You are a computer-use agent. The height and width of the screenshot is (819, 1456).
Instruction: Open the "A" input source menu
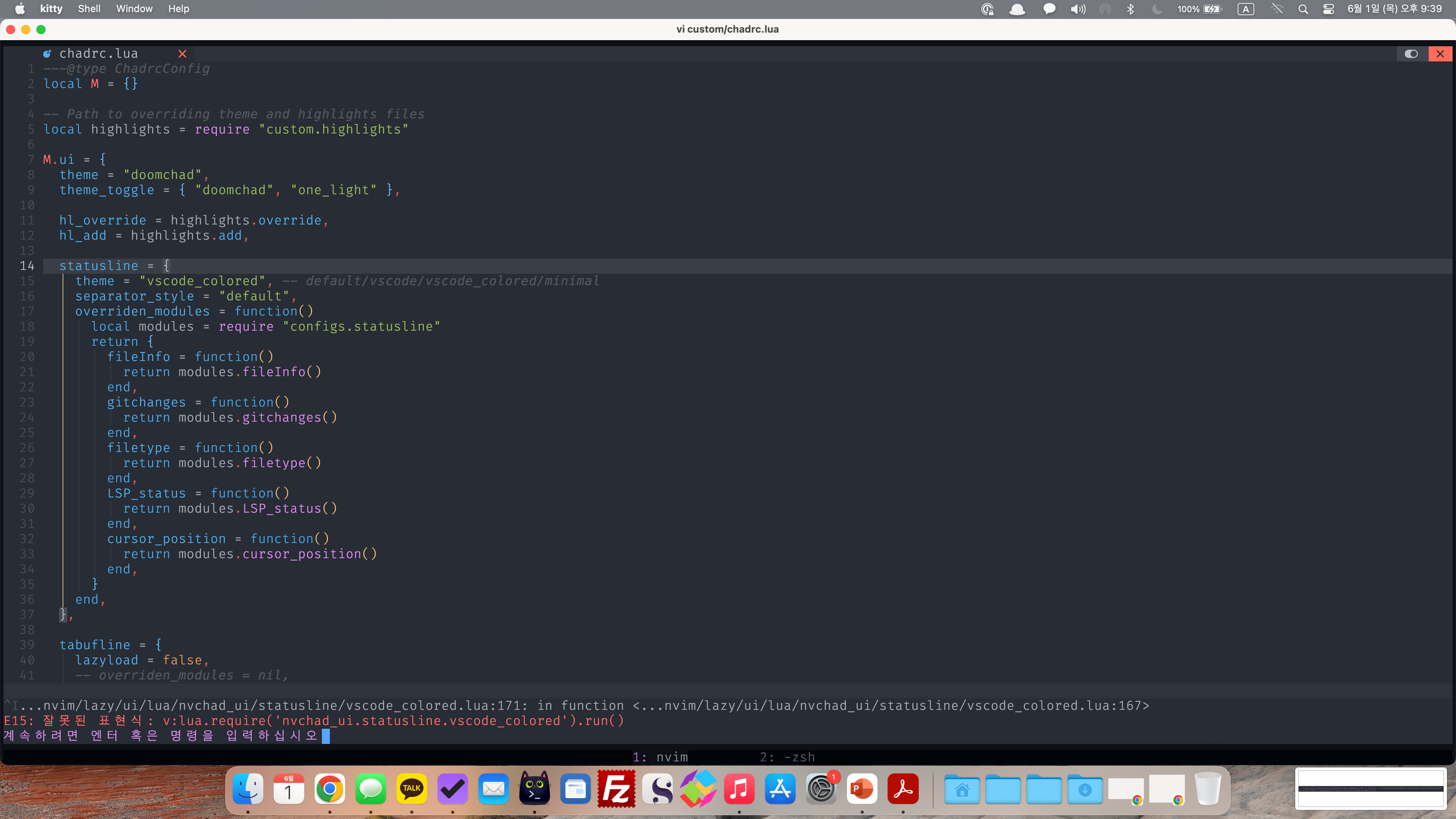[1246, 8]
